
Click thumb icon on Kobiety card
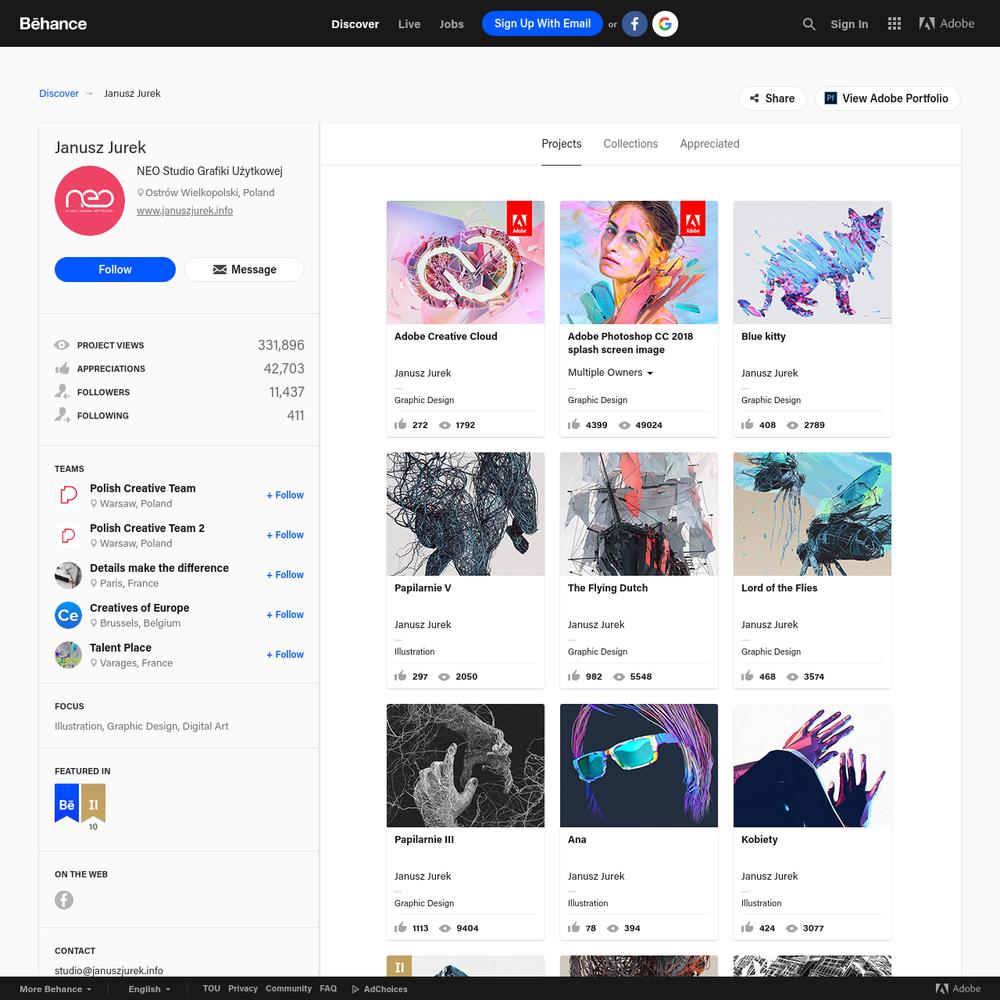coord(747,927)
